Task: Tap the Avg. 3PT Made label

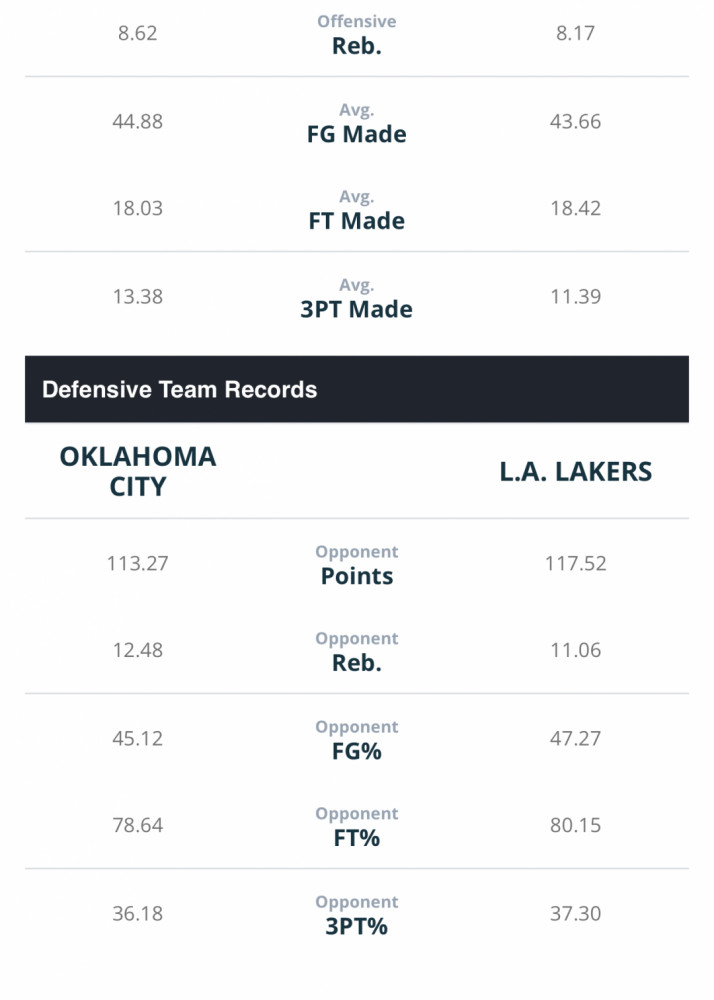Action: tap(356, 298)
